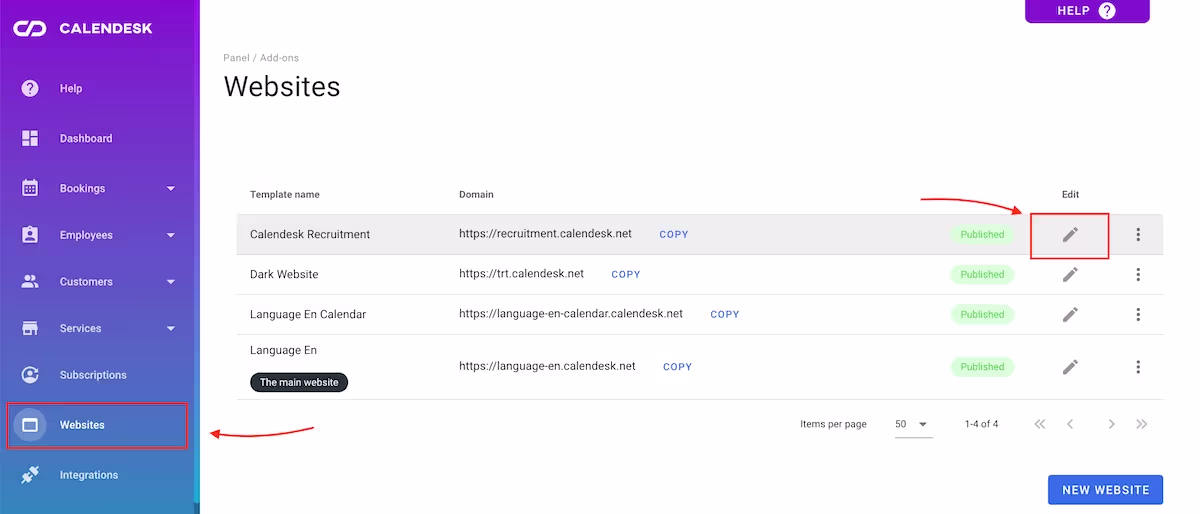Click the Panel breadcrumb link
This screenshot has height=514, width=1200.
point(236,58)
